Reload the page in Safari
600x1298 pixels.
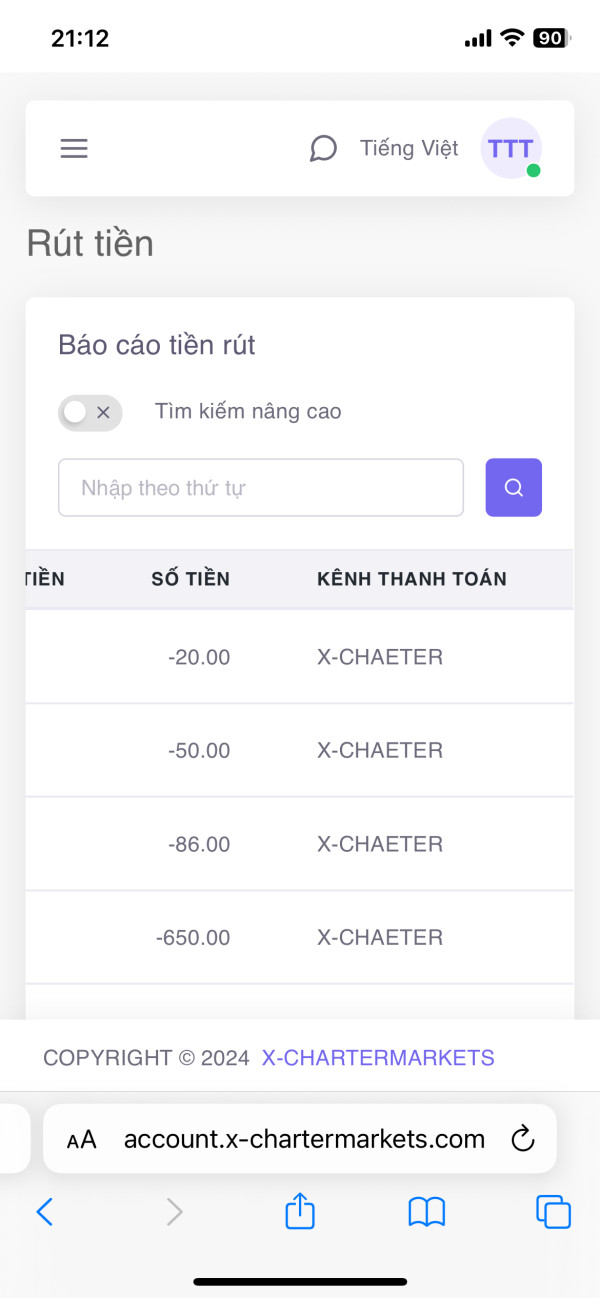[521, 1139]
